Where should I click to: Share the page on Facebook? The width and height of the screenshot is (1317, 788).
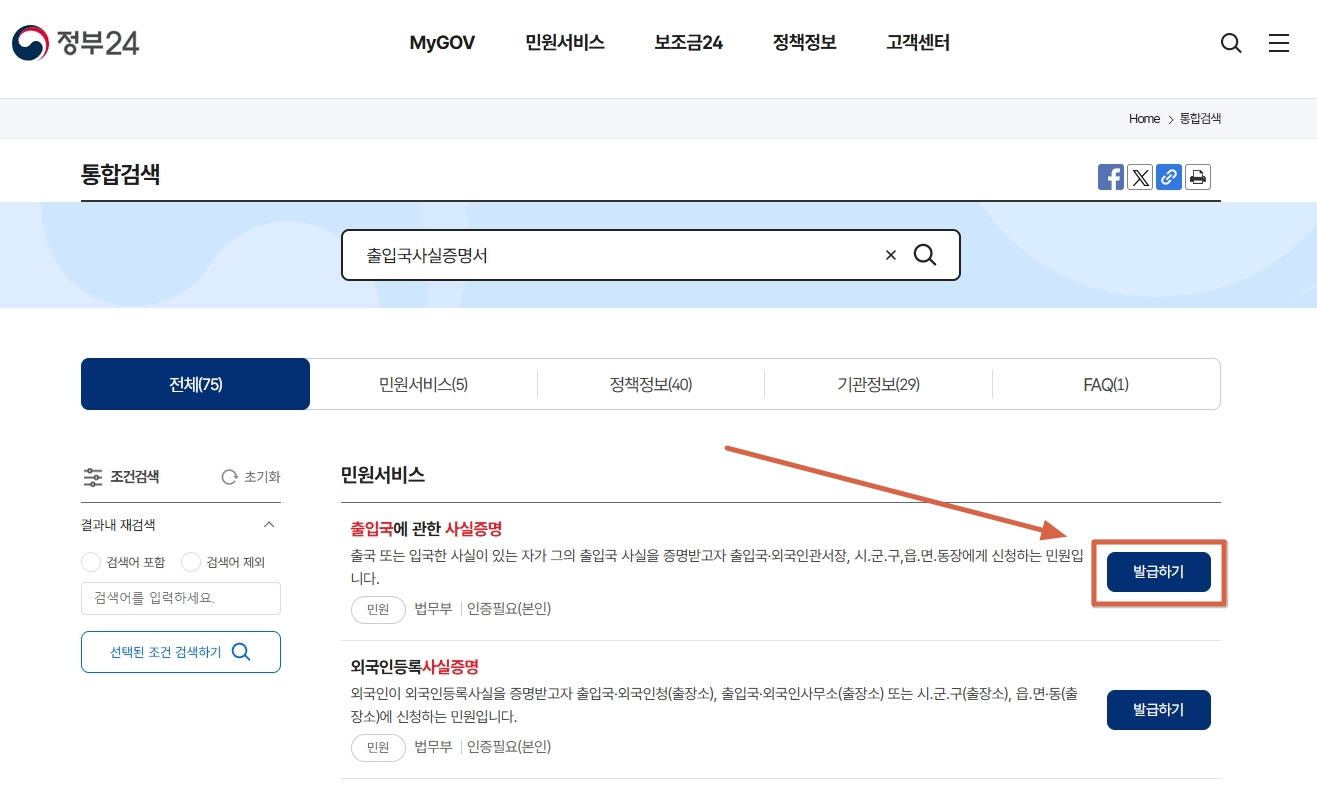pos(1111,177)
